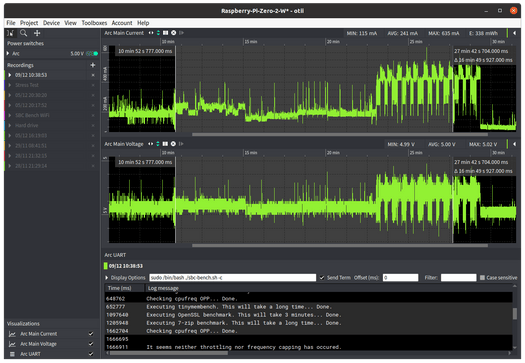Collapse the Arc Main Current statistics panel arrow
This screenshot has width=525, height=363.
click(515, 33)
